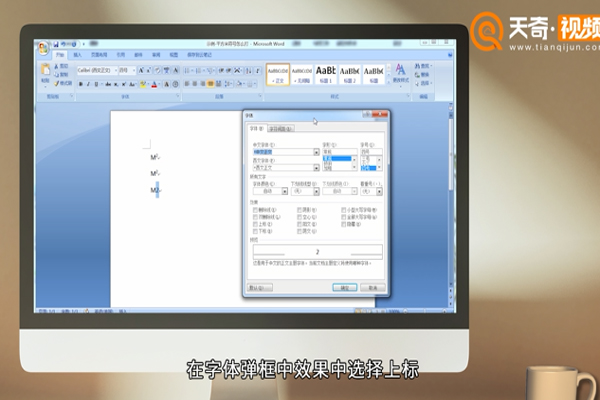Screen dimensions: 600x400
Task: Select the 标题 1 style thumbnail
Action: pyautogui.click(x=326, y=73)
